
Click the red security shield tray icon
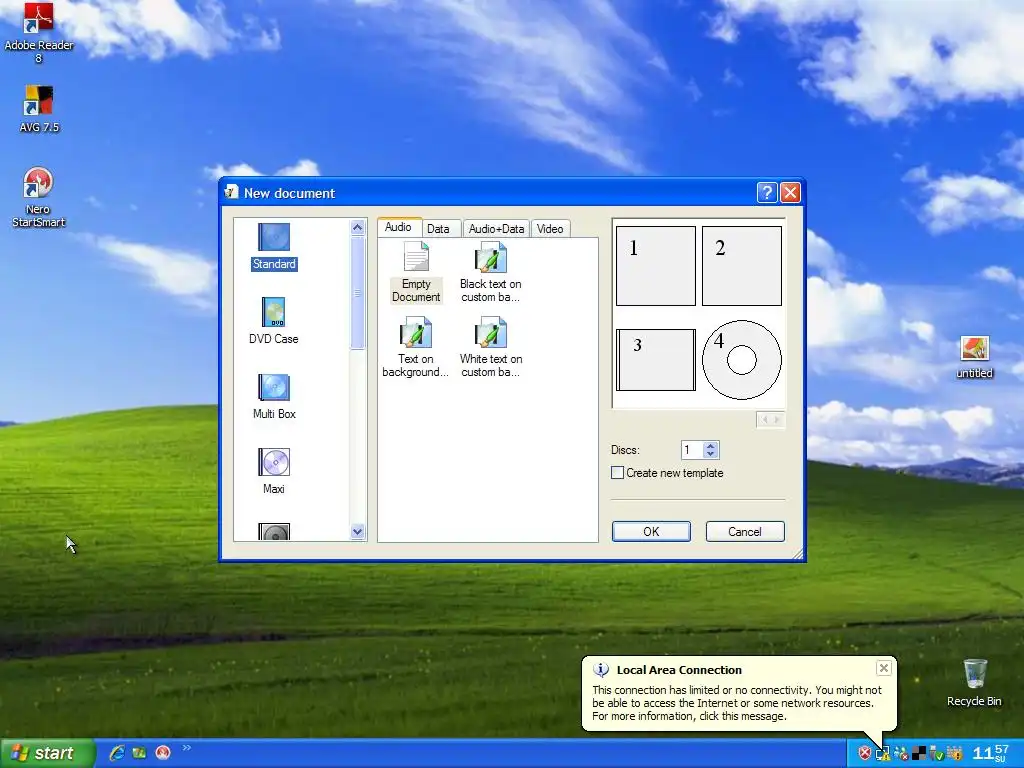pyautogui.click(x=864, y=754)
